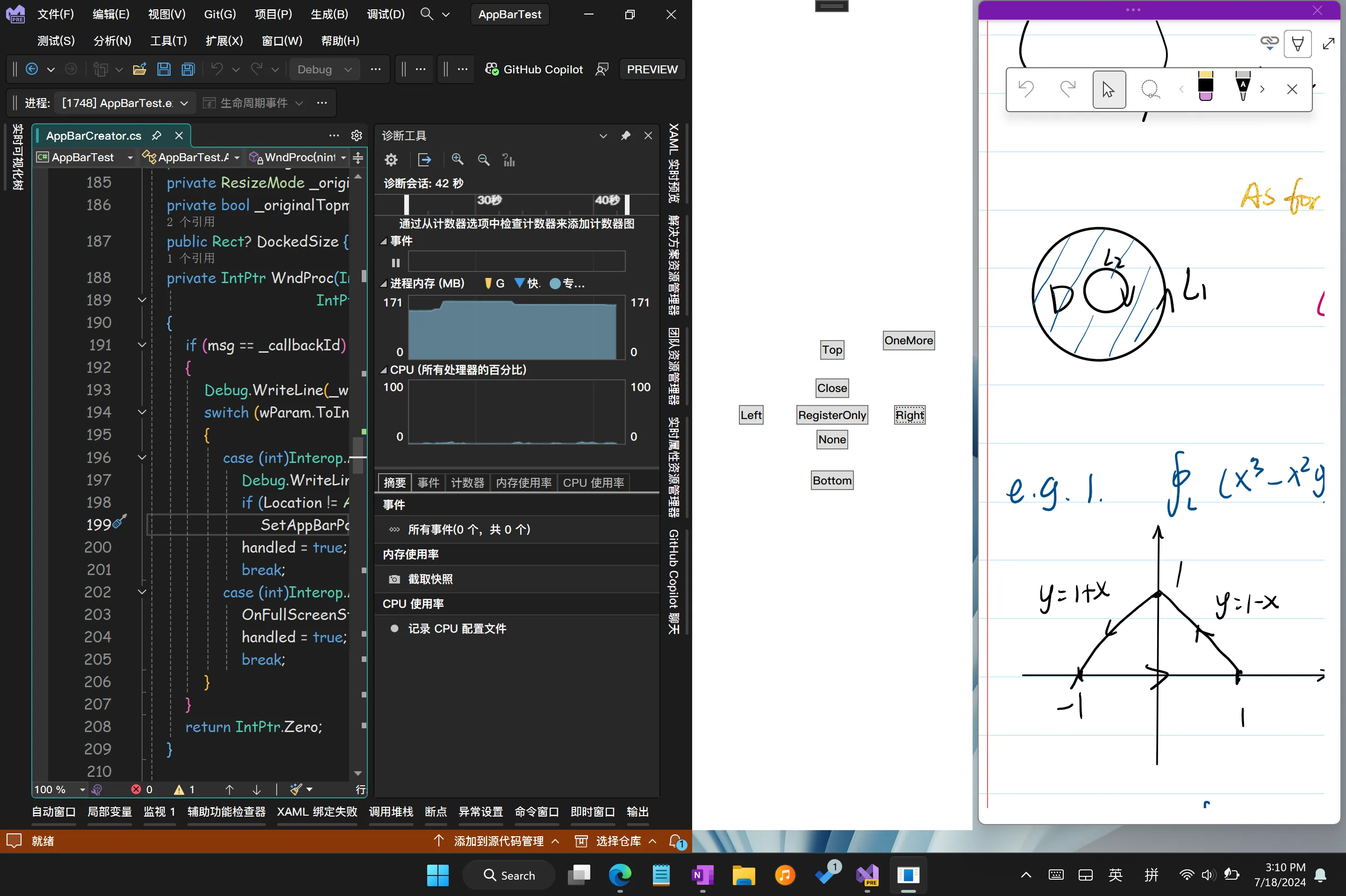This screenshot has height=896, width=1346.
Task: Pause the diagnostic events track
Action: click(395, 263)
